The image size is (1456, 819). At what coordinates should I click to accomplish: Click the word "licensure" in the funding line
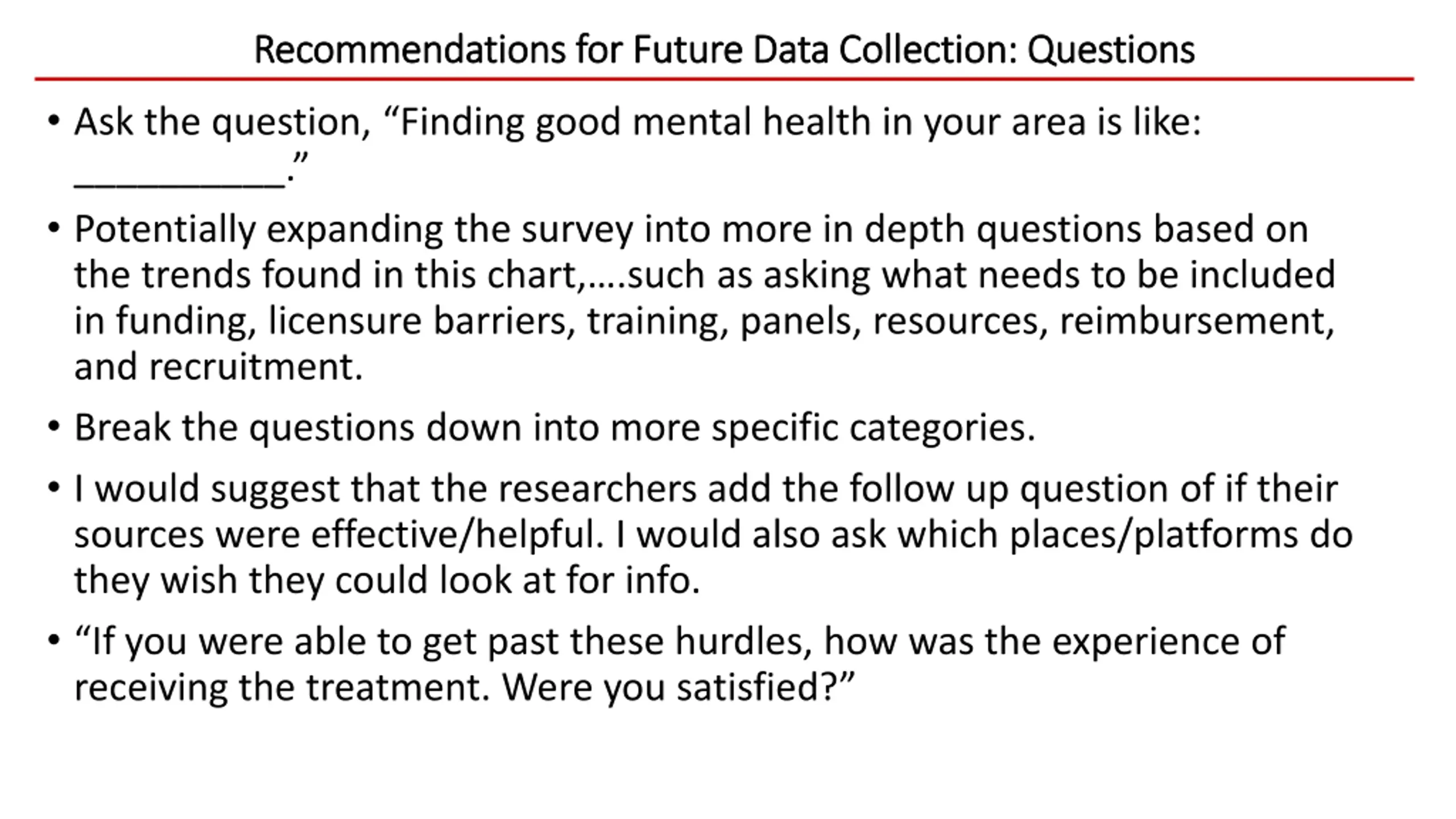345,321
